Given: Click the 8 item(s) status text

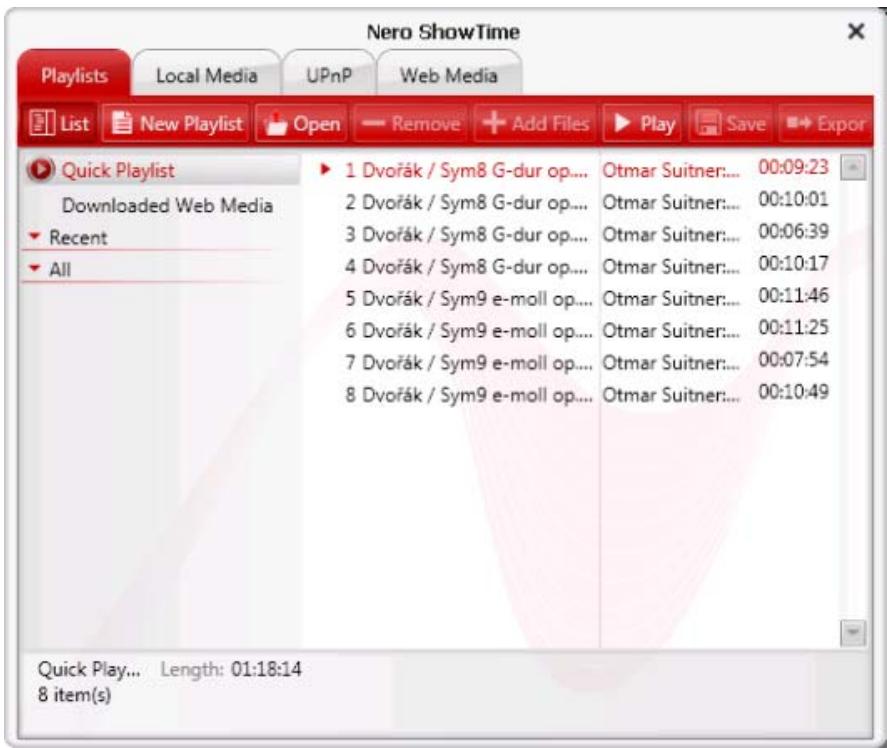Looking at the screenshot, I should coord(74,695).
